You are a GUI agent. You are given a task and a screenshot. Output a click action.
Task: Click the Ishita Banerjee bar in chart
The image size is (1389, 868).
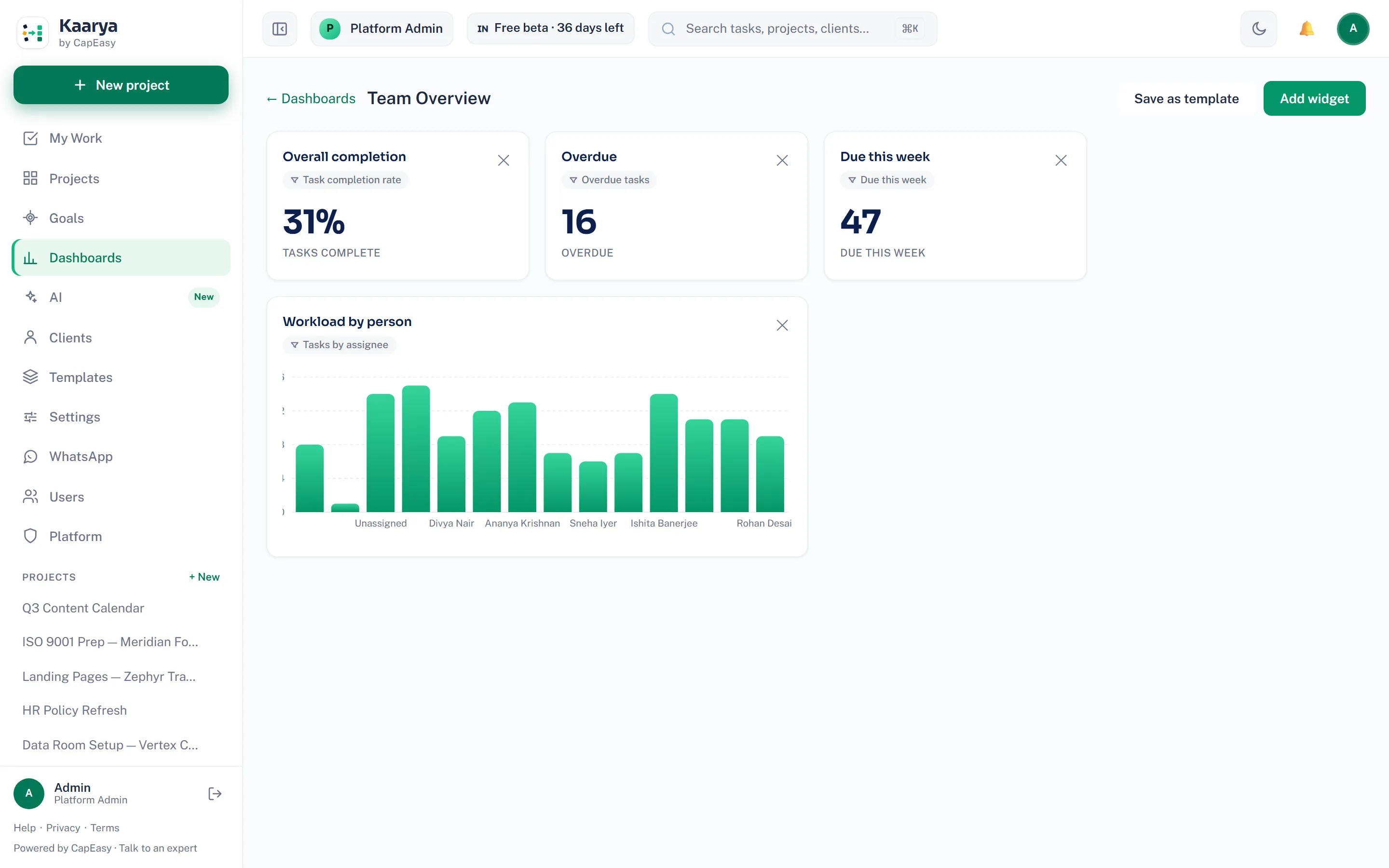(664, 453)
